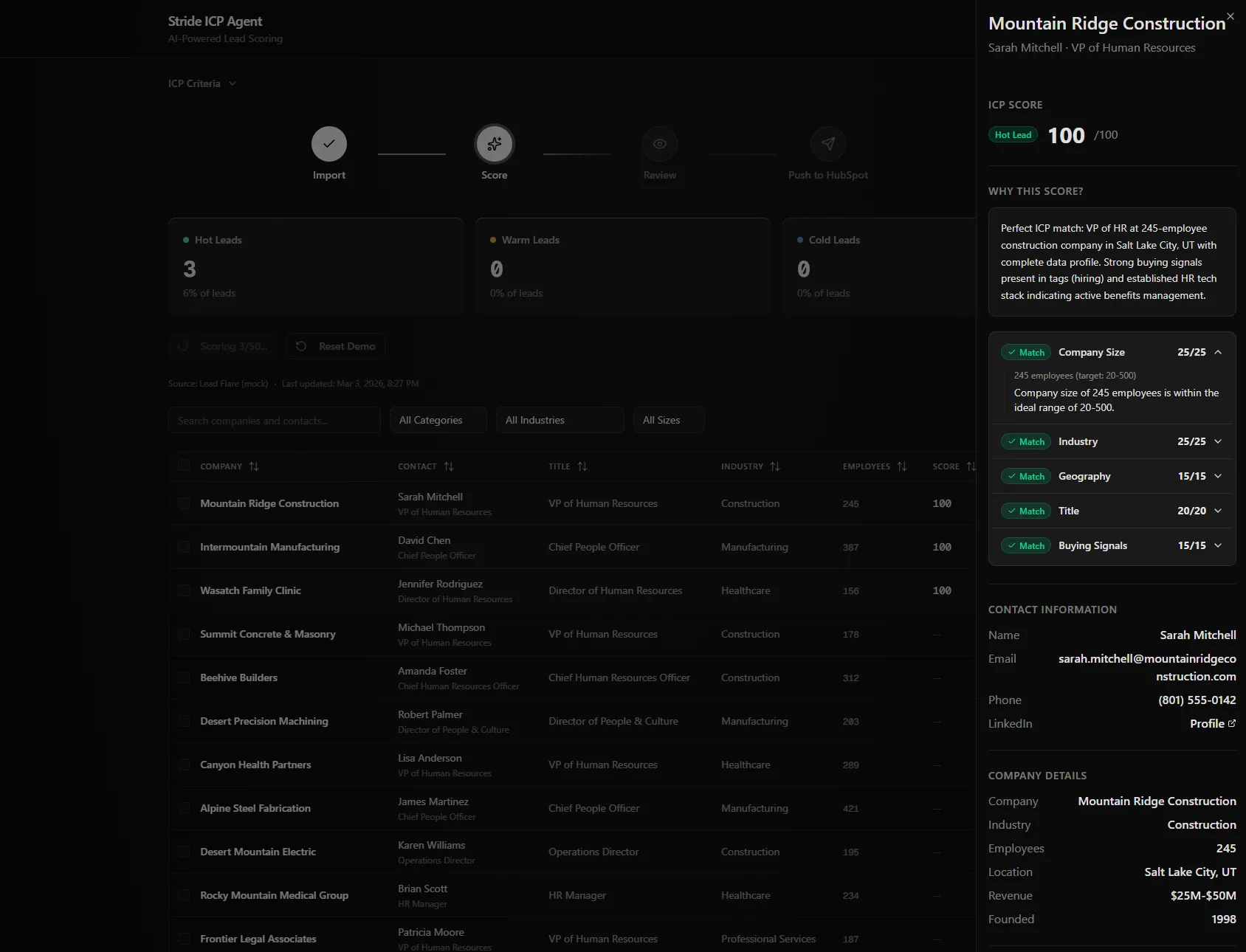Check the Mountain Ridge Construction row checkbox
The image size is (1246, 952).
184,503
